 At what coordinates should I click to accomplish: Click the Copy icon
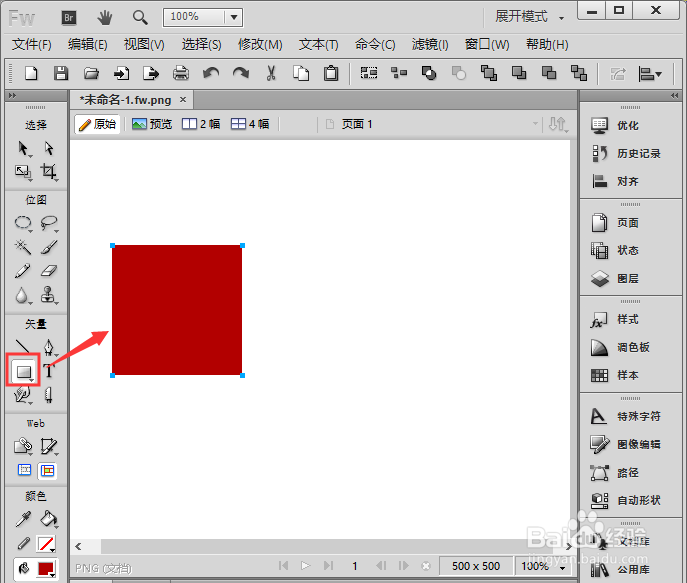click(x=301, y=73)
